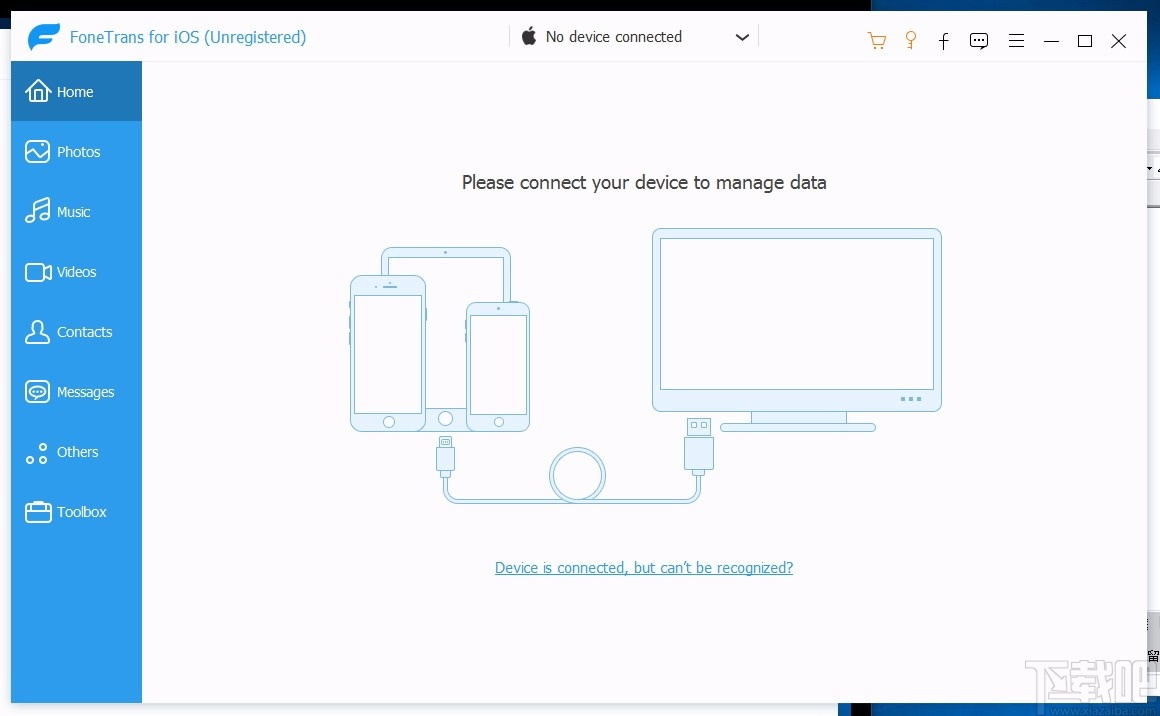Screen dimensions: 1160x716
Task: Click the Contacts person icon
Action: [36, 331]
